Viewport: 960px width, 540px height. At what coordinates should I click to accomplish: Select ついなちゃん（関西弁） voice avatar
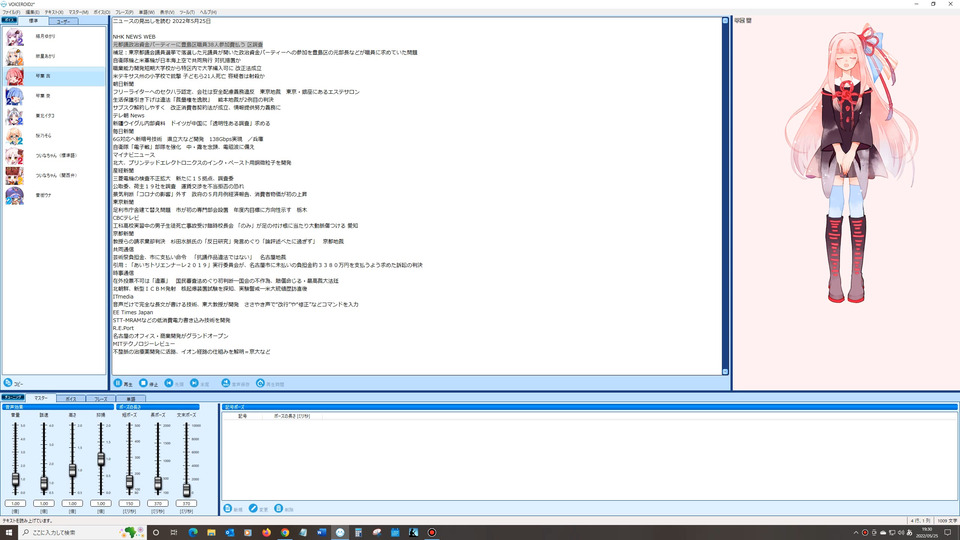[14, 176]
